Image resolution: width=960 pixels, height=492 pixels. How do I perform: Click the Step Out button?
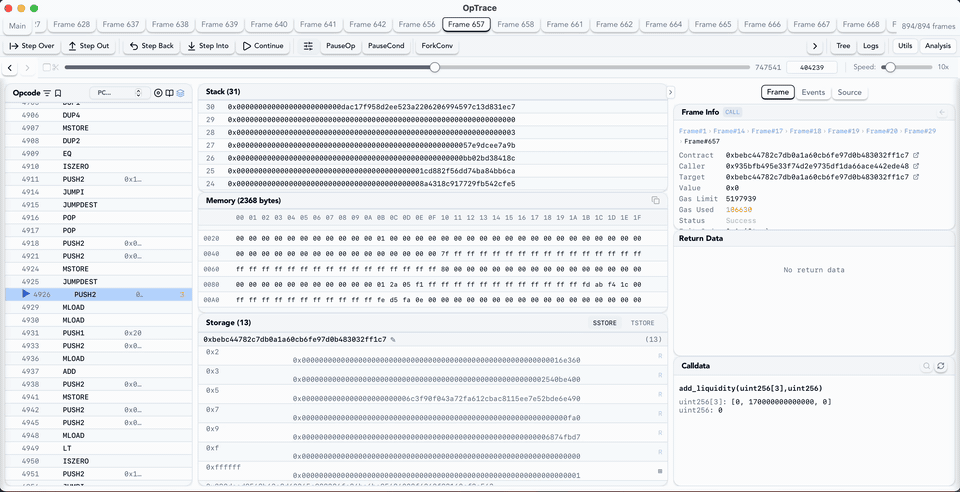89,46
